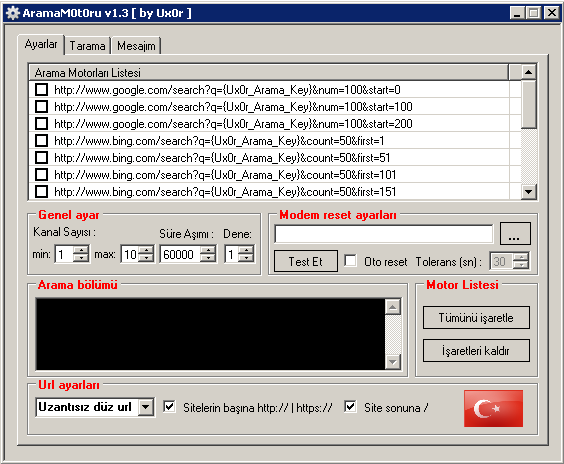Decrease Süre Aşımı value with down arrow
The height and width of the screenshot is (464, 564).
click(x=208, y=258)
